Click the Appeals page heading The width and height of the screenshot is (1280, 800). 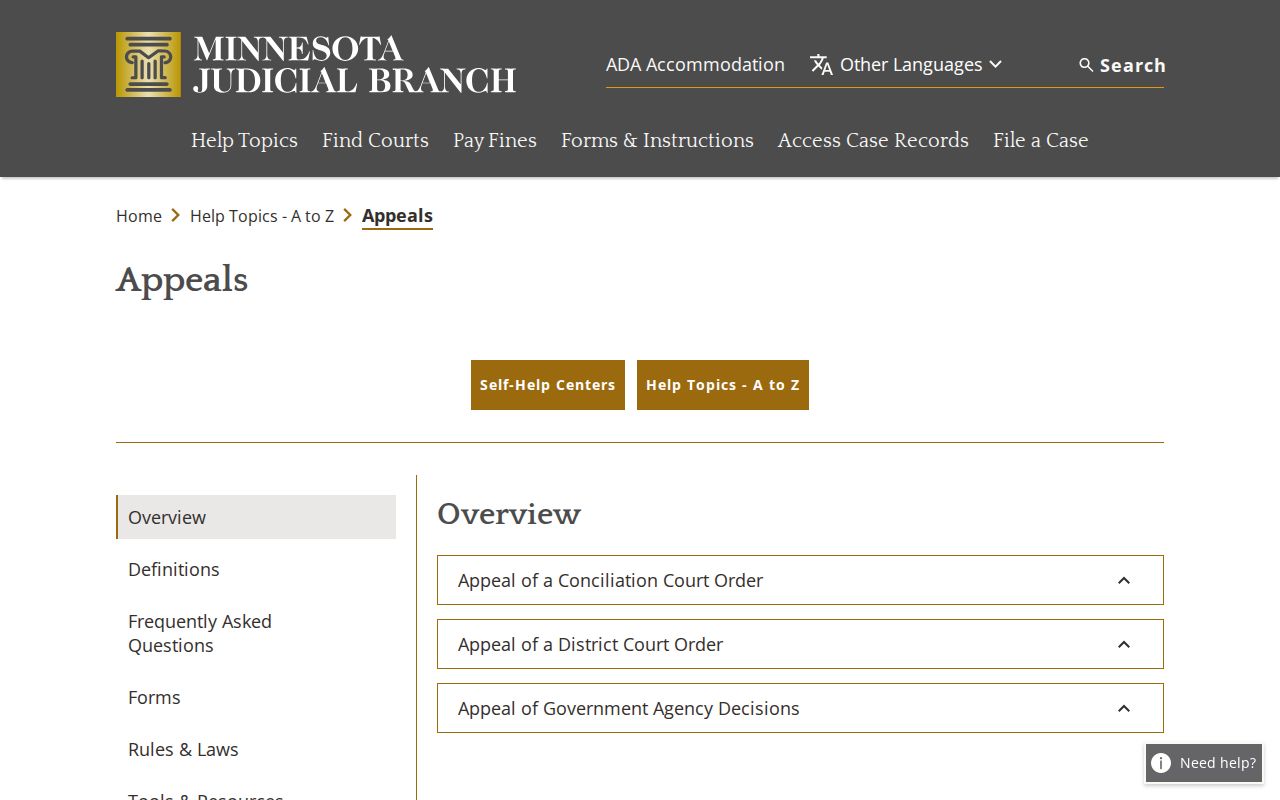click(182, 280)
